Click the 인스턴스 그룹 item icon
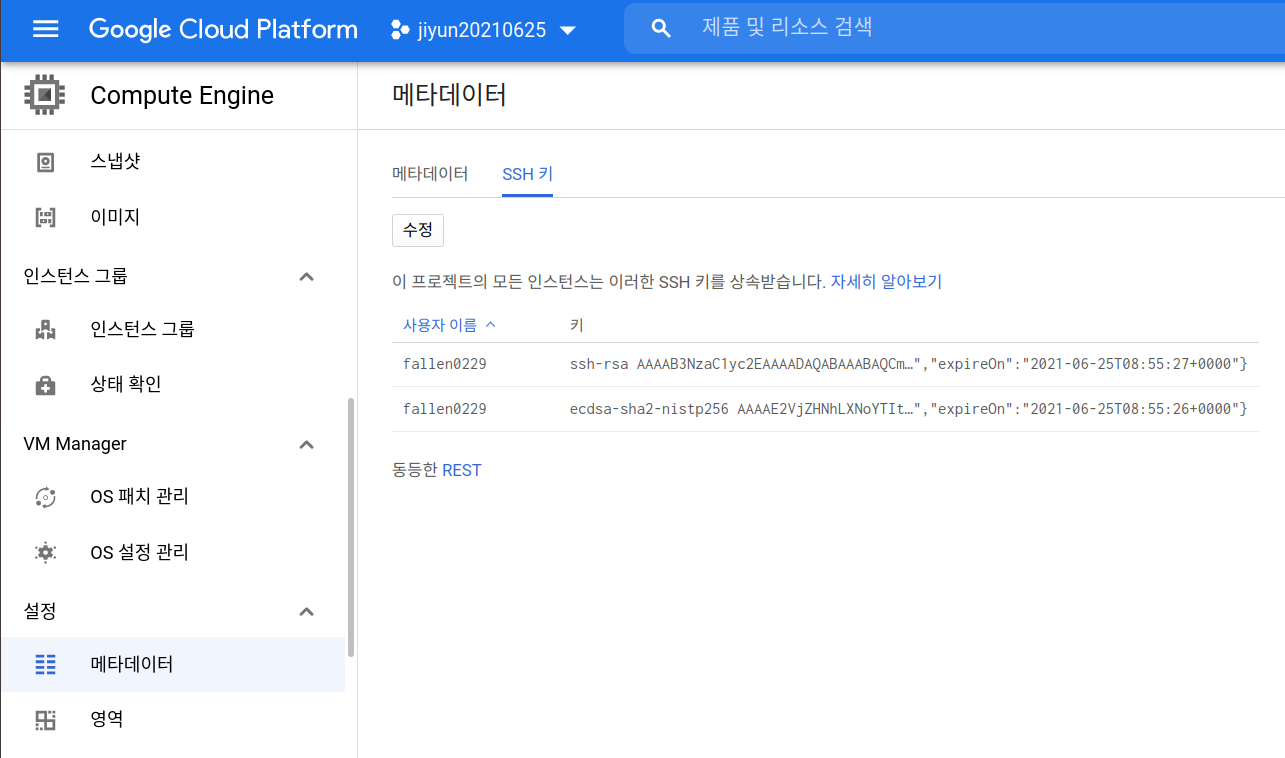1285x758 pixels. pyautogui.click(x=45, y=329)
